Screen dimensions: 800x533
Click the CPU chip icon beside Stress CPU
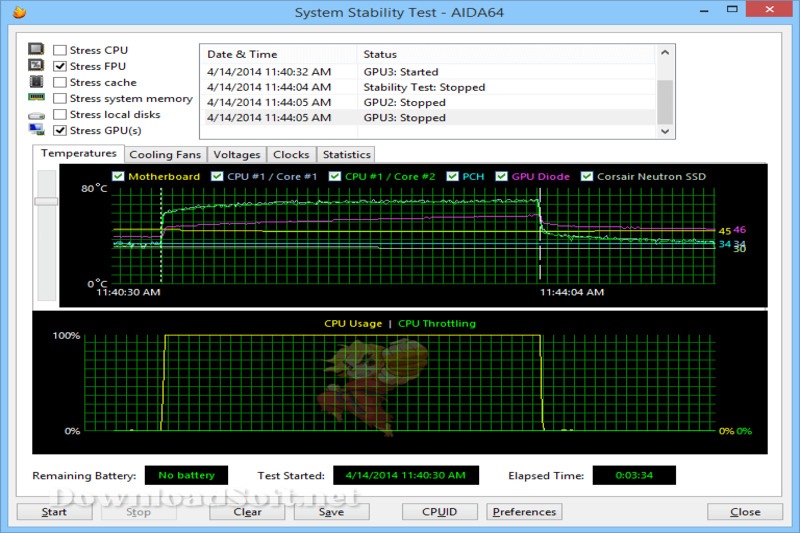point(36,49)
